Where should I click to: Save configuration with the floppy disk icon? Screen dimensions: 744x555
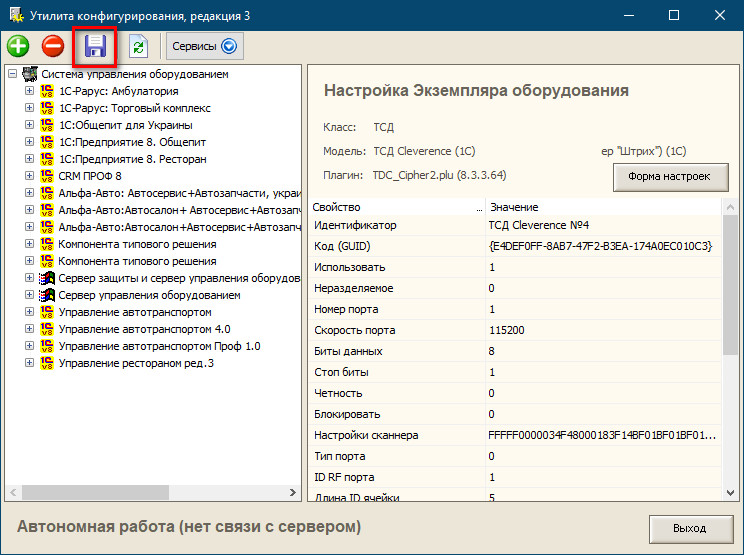95,46
